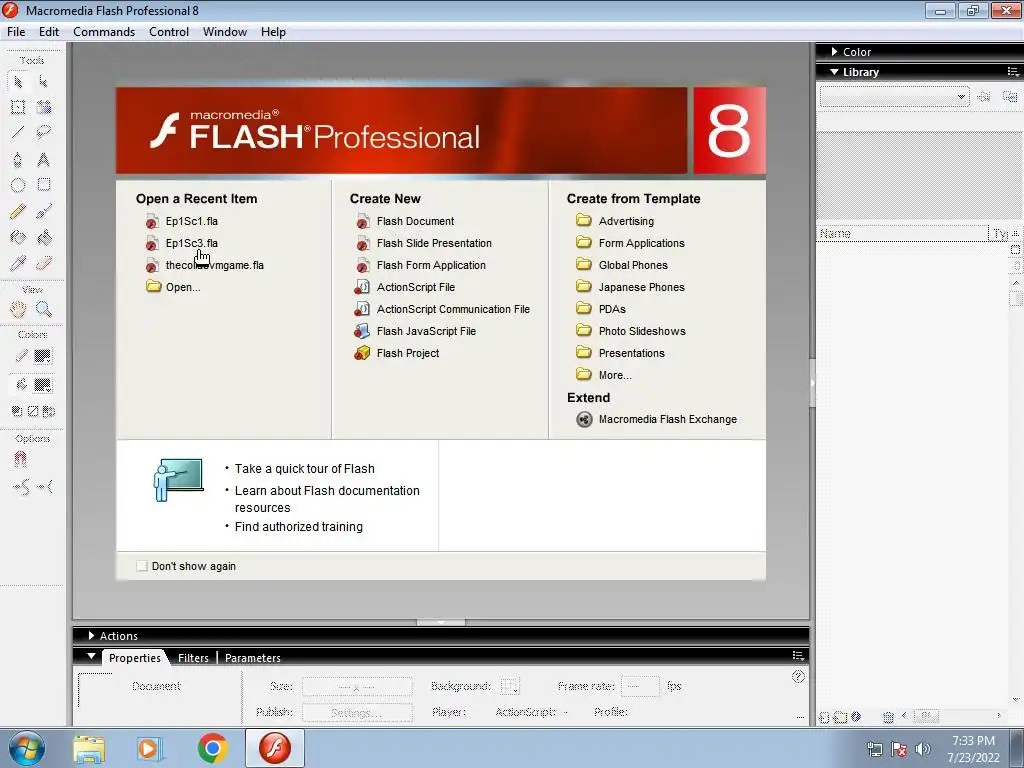Image resolution: width=1024 pixels, height=768 pixels.
Task: Open the Properties panel options menu
Action: click(797, 655)
